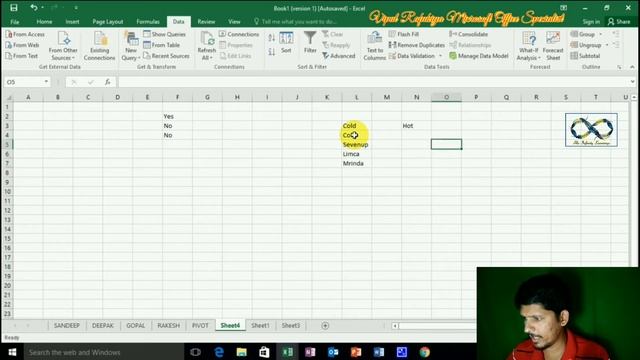Switch to Formulas tab
Screen dimensions: 640x360
(x=148, y=22)
